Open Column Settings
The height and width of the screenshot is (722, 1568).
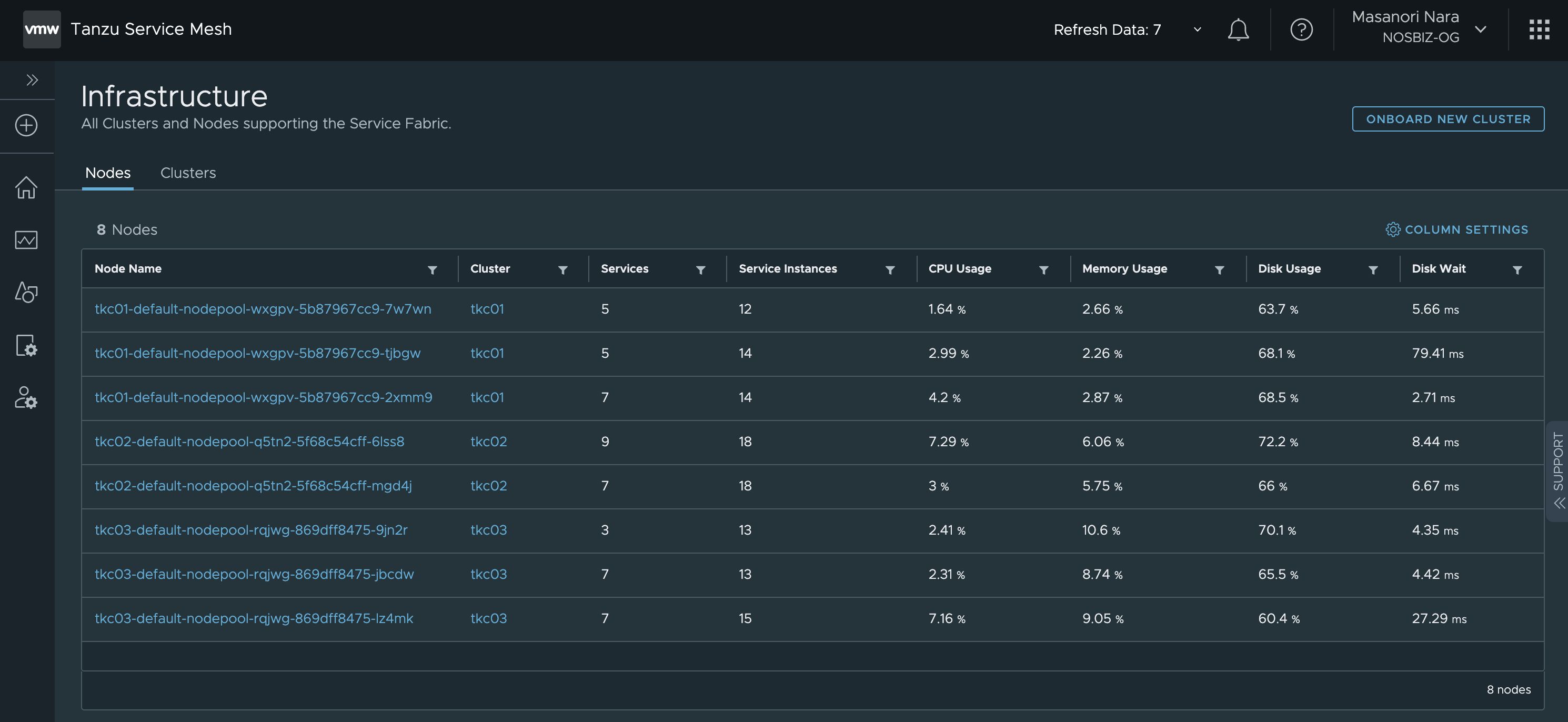coord(1457,229)
